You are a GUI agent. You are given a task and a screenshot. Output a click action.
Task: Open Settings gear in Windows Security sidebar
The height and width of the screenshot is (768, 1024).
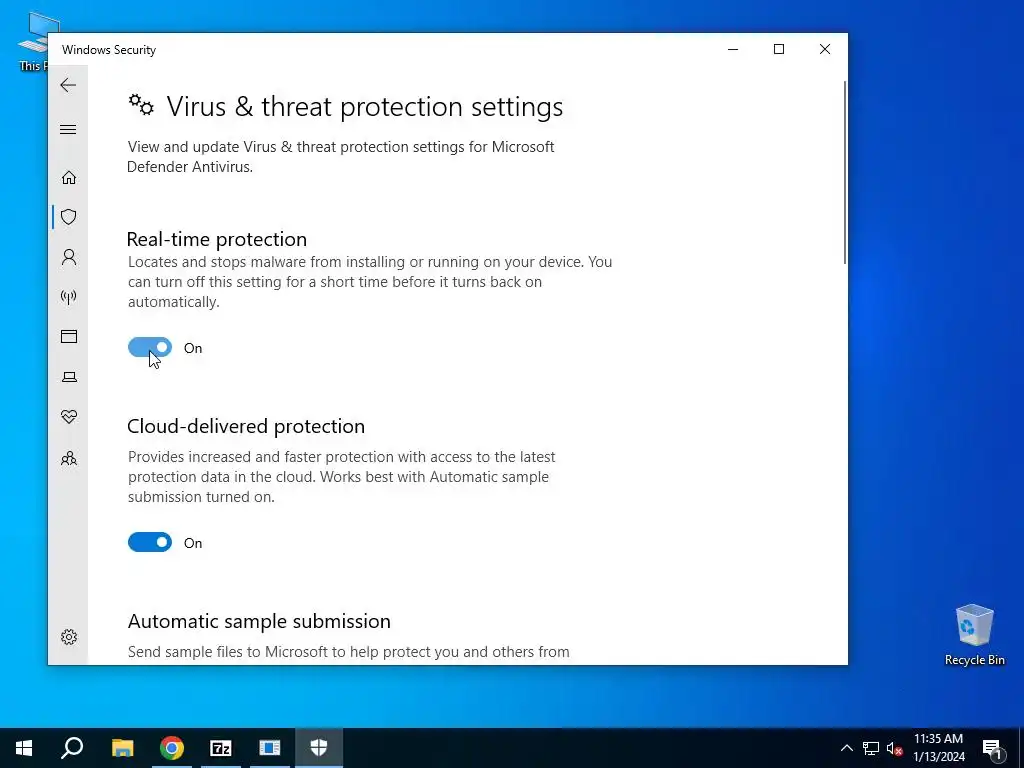click(x=69, y=637)
